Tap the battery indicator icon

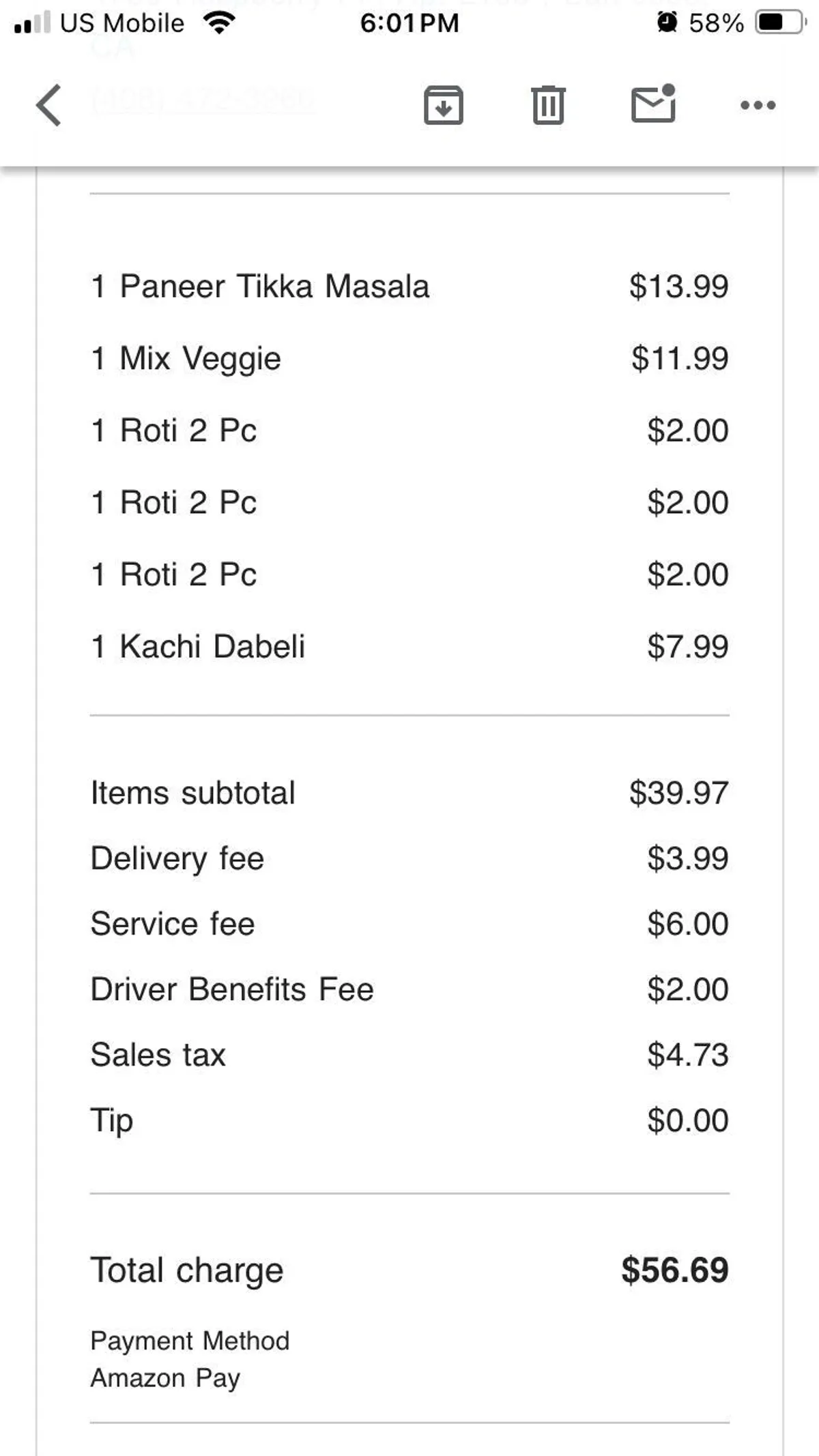tap(779, 23)
